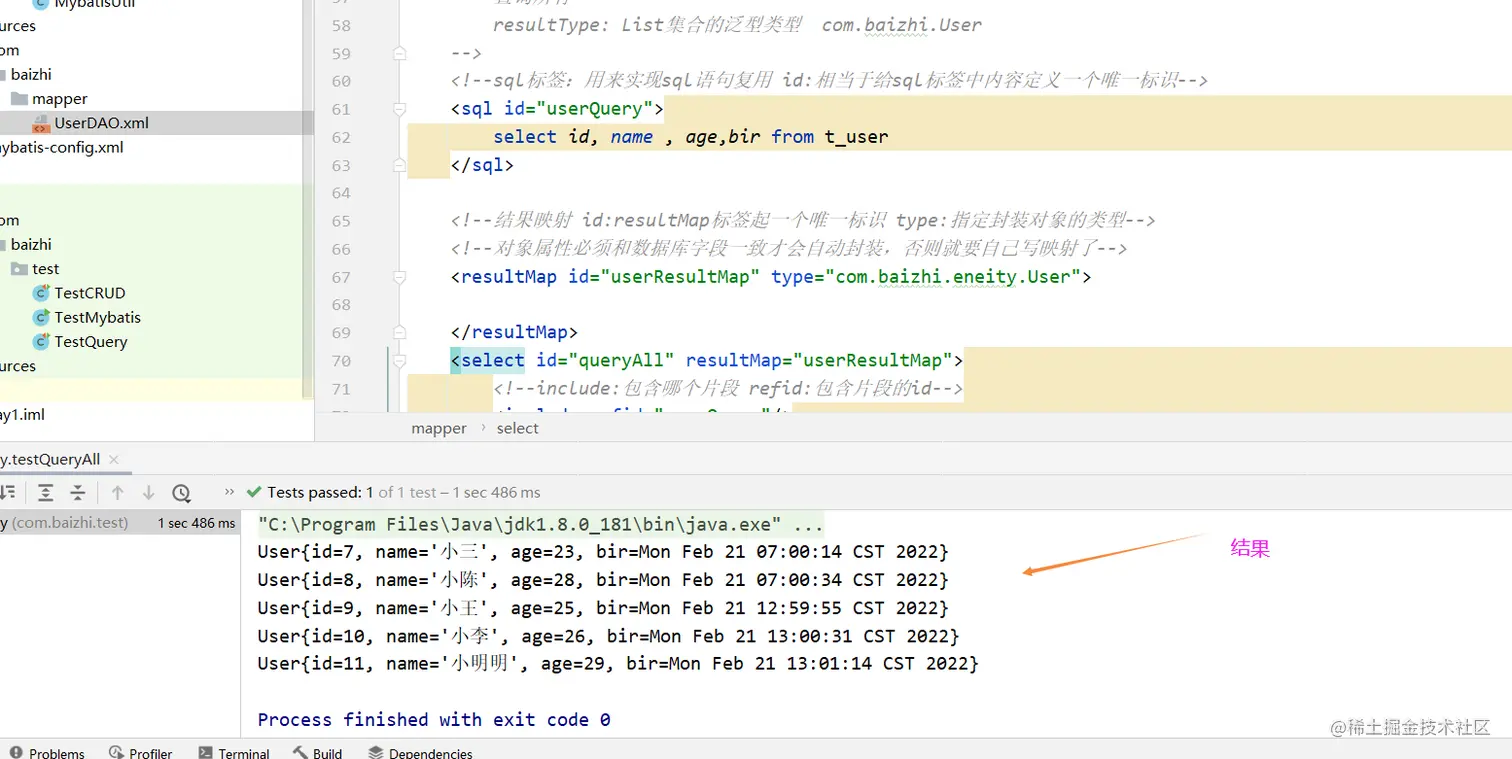The width and height of the screenshot is (1512, 759).
Task: Fold the sql tag at line 61
Action: click(x=399, y=108)
